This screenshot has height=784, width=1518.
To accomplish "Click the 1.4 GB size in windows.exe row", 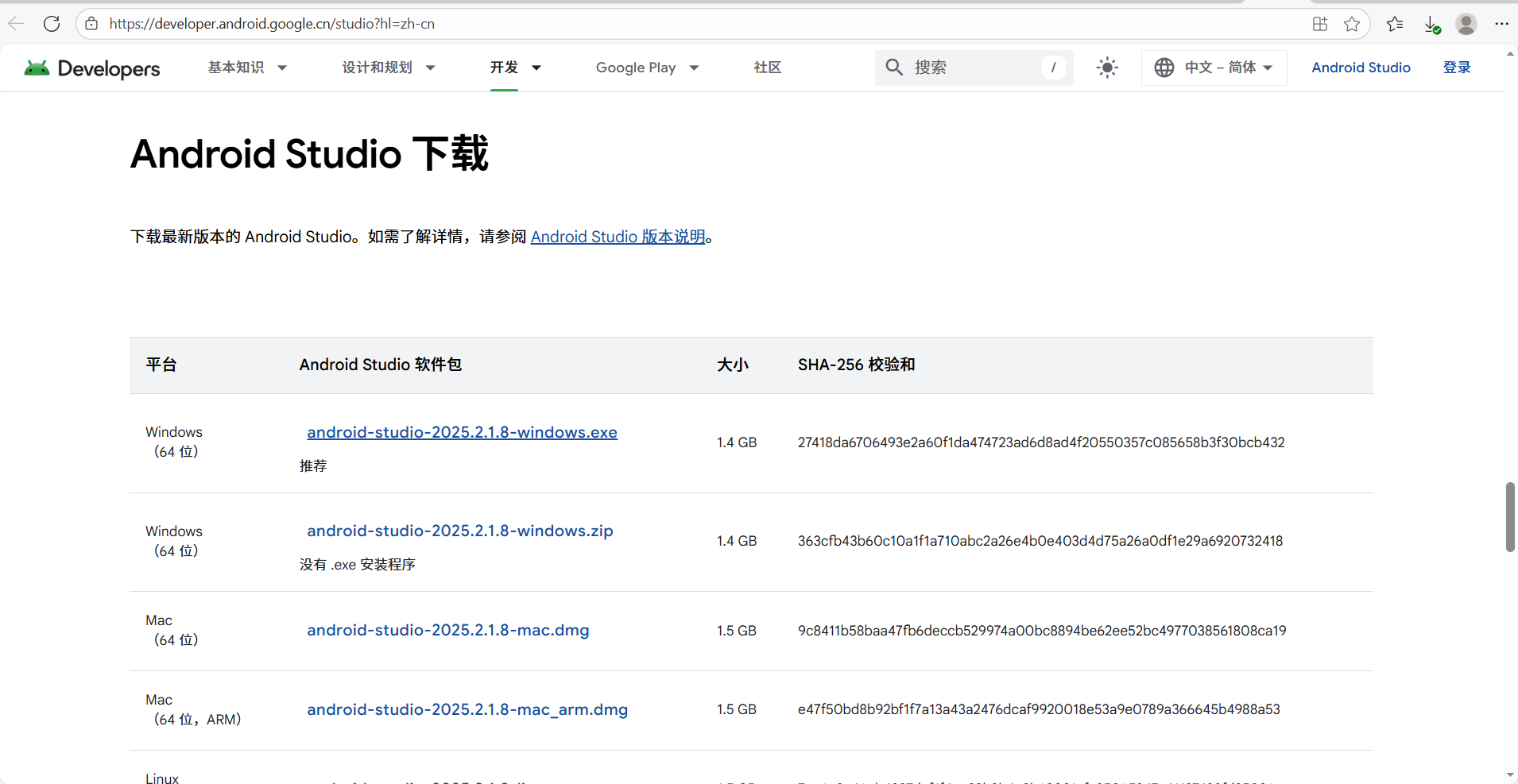I will (737, 442).
